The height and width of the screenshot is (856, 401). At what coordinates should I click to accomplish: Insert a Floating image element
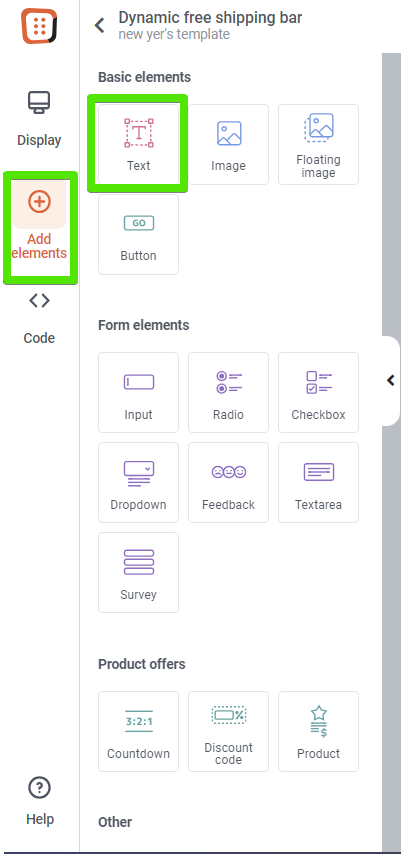click(x=319, y=144)
